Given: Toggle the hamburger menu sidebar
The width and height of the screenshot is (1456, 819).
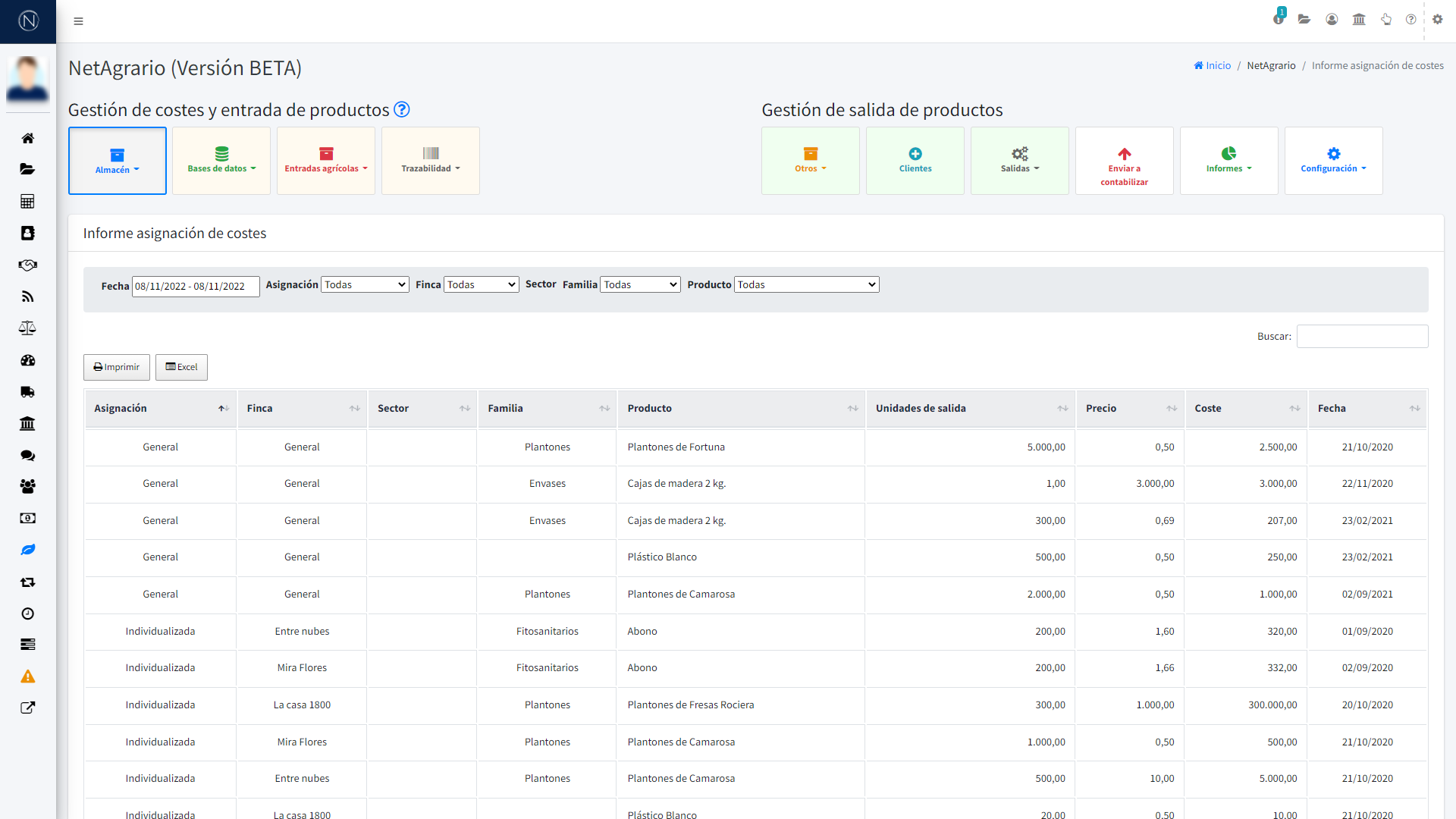Looking at the screenshot, I should point(78,21).
